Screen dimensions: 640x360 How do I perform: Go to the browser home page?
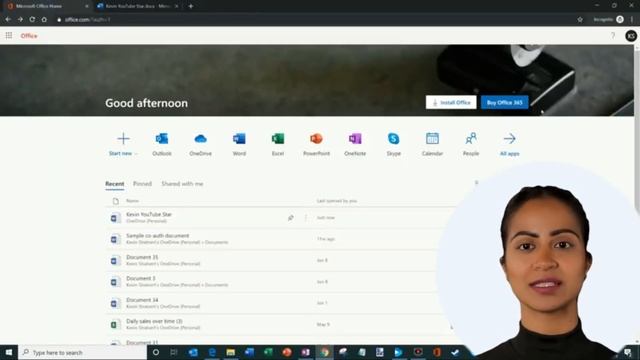tap(44, 19)
